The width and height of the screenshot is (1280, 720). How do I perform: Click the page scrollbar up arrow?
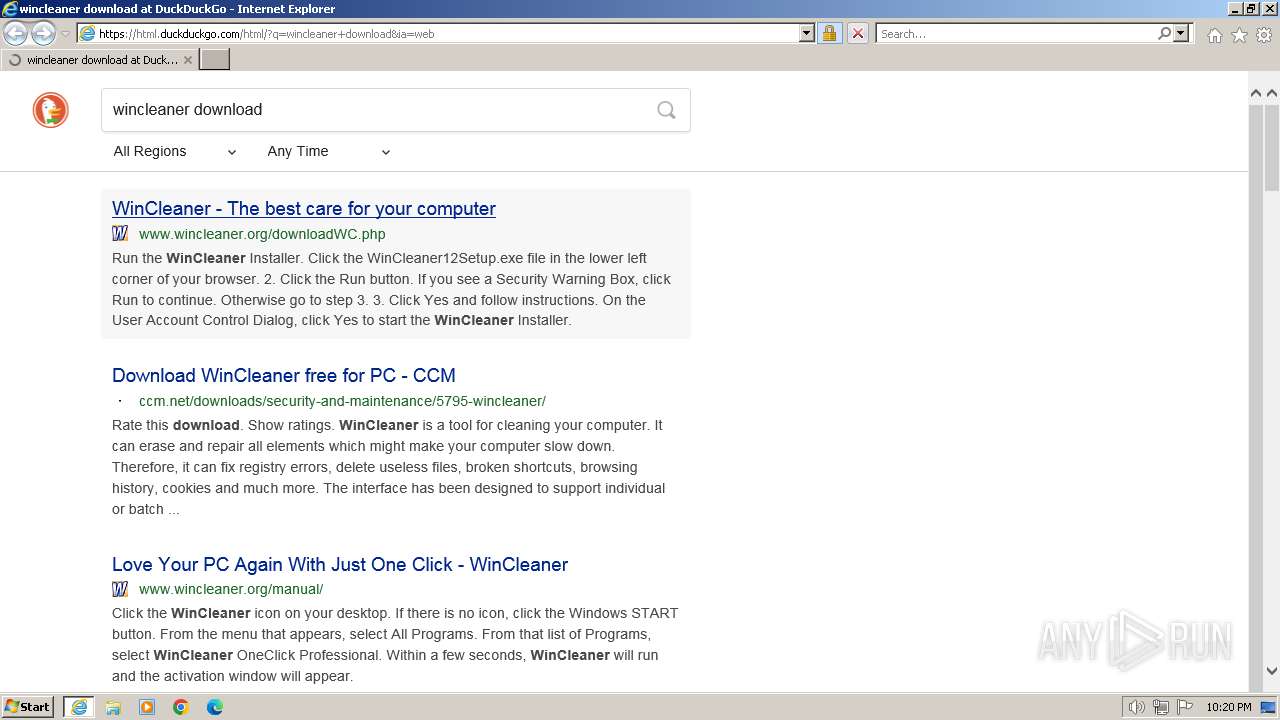1256,93
